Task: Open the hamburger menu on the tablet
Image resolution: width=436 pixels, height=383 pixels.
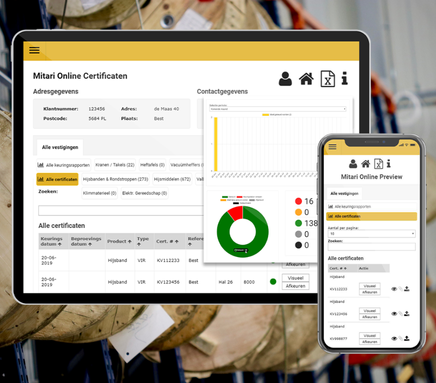Action: point(34,50)
